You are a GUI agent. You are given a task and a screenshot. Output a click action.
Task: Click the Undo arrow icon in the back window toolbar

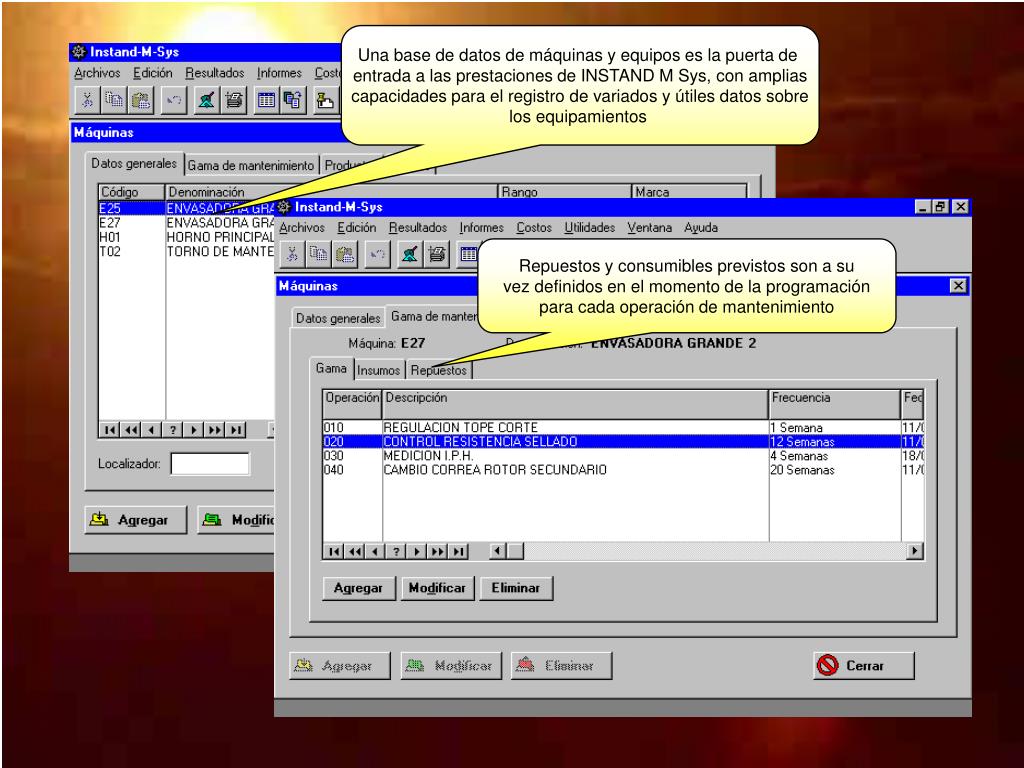tap(174, 100)
